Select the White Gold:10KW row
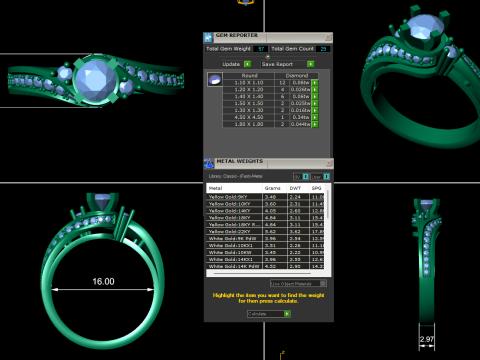480x360 pixels. point(265,253)
